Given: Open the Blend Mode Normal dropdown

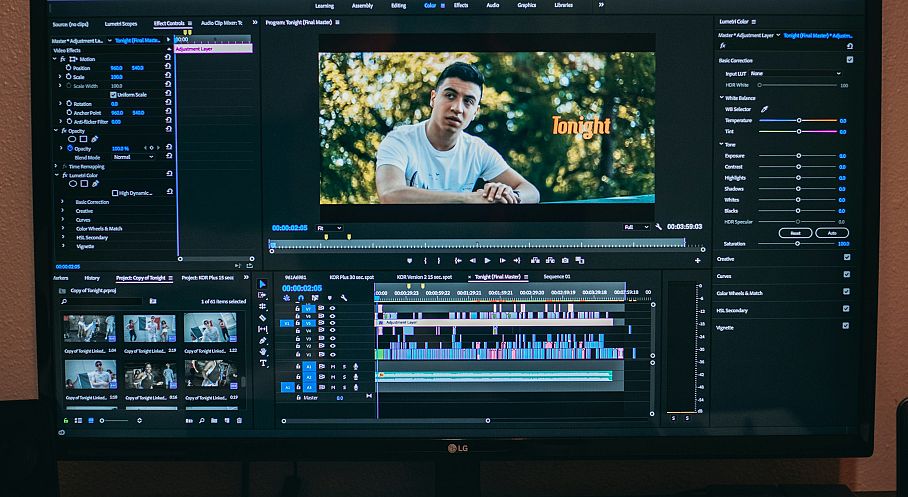Looking at the screenshot, I should tap(134, 157).
